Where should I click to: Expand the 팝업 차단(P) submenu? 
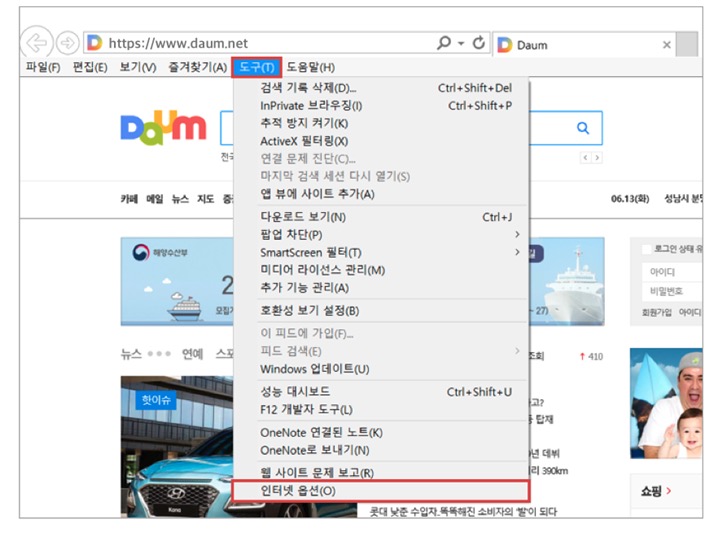[382, 235]
